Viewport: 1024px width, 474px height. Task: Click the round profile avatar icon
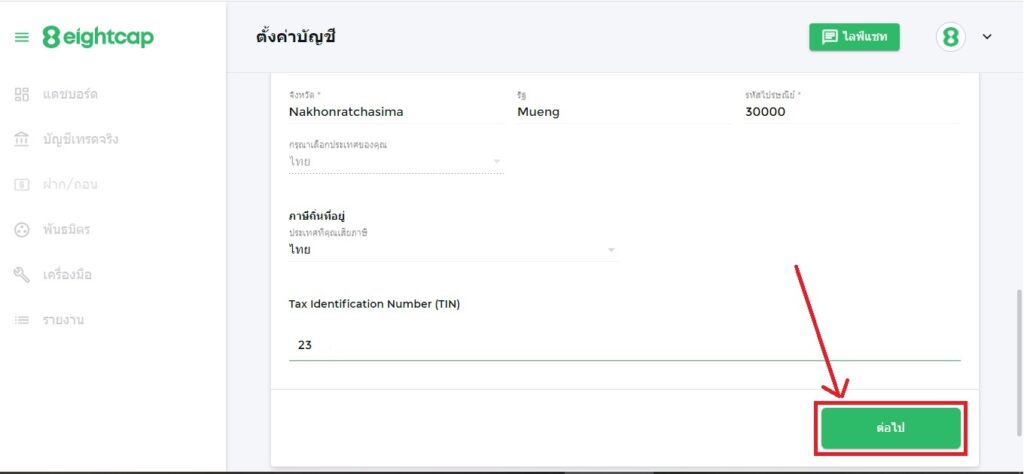pos(950,37)
